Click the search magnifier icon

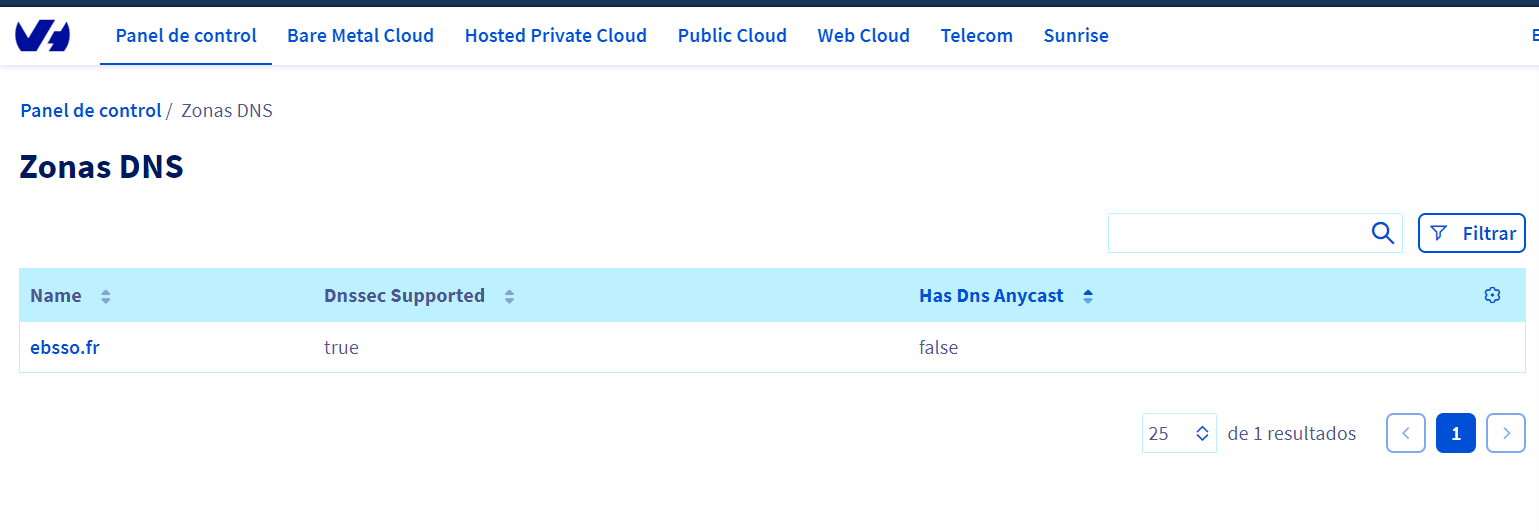1382,233
